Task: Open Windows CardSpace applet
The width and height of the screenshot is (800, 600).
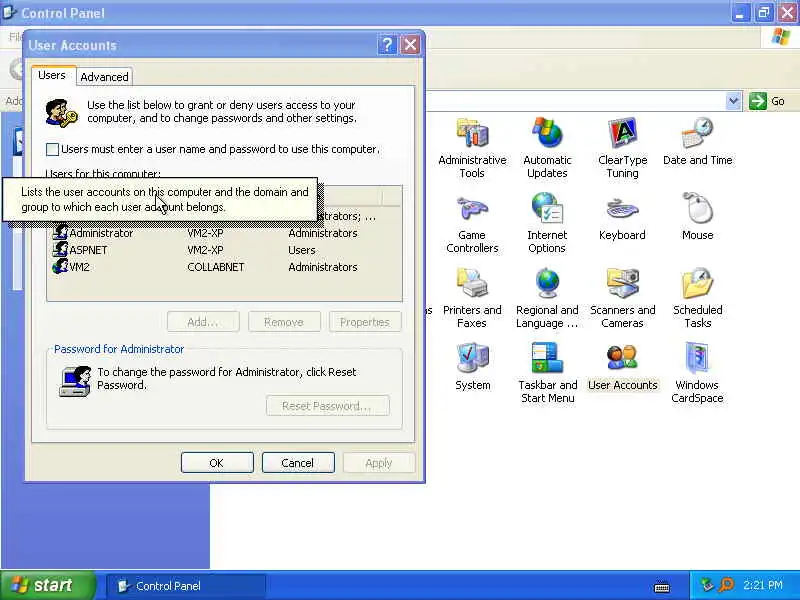Action: 697,373
